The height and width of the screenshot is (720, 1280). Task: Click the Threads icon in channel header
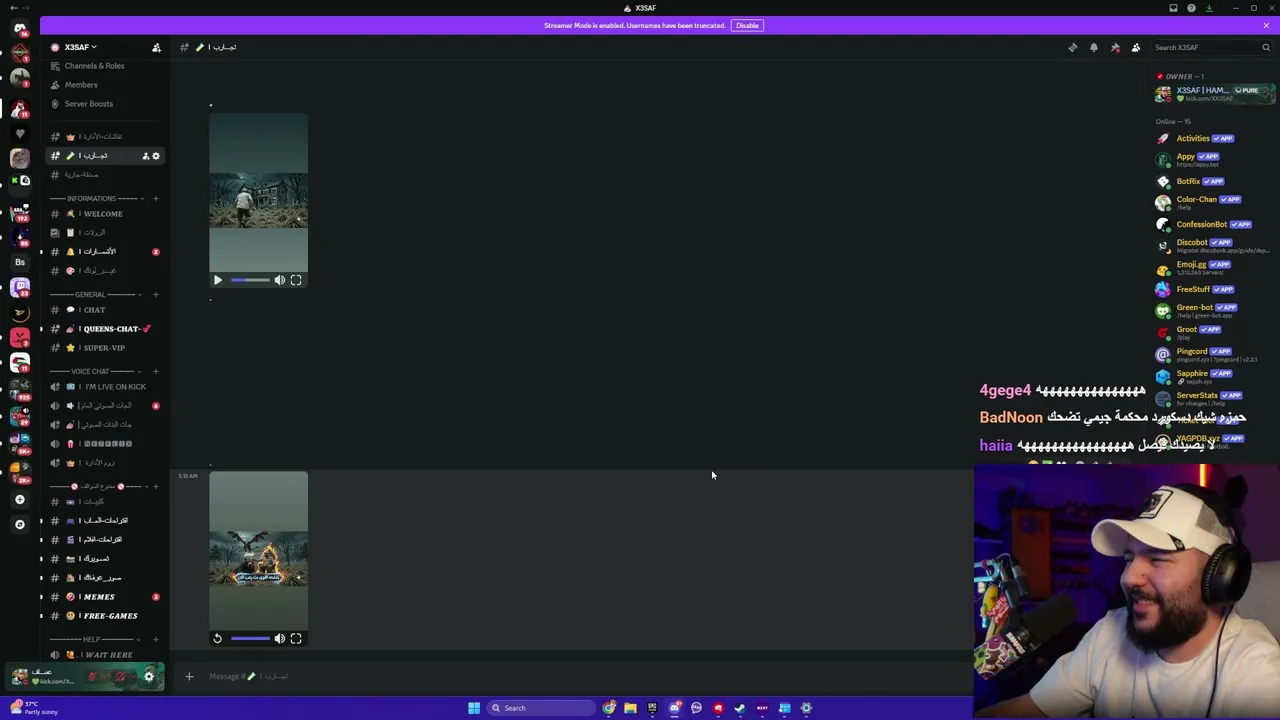(x=1073, y=47)
